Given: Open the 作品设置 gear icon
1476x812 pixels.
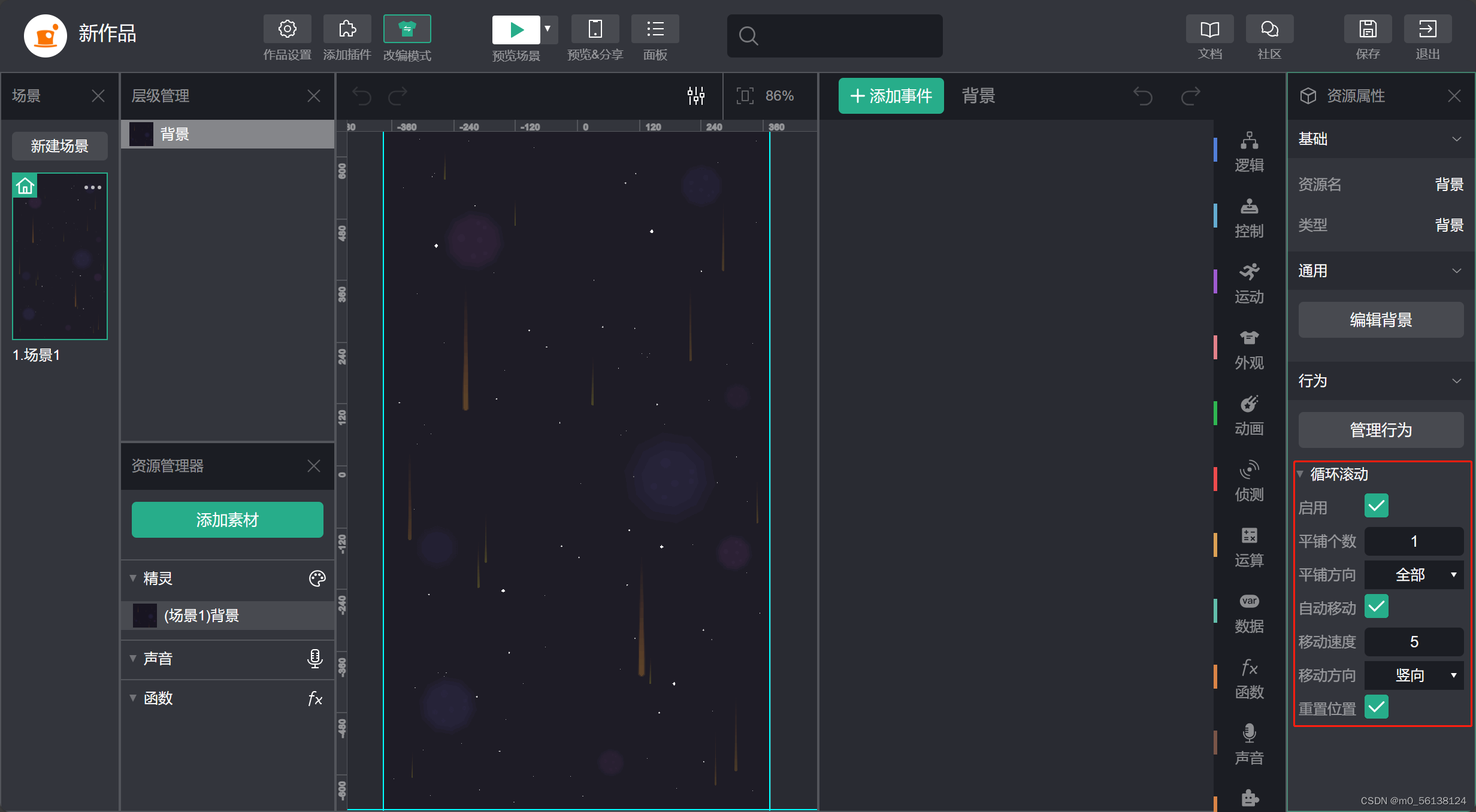Looking at the screenshot, I should click(x=287, y=29).
